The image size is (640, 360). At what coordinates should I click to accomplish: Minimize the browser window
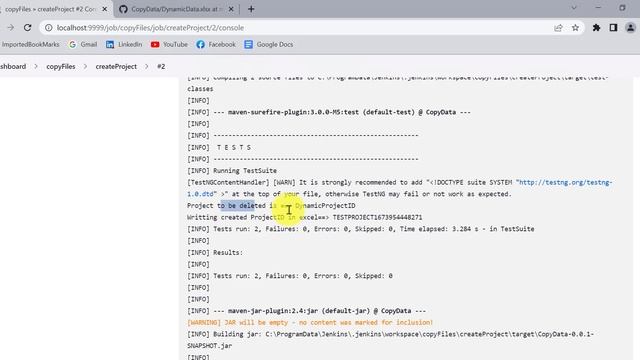tap(598, 8)
